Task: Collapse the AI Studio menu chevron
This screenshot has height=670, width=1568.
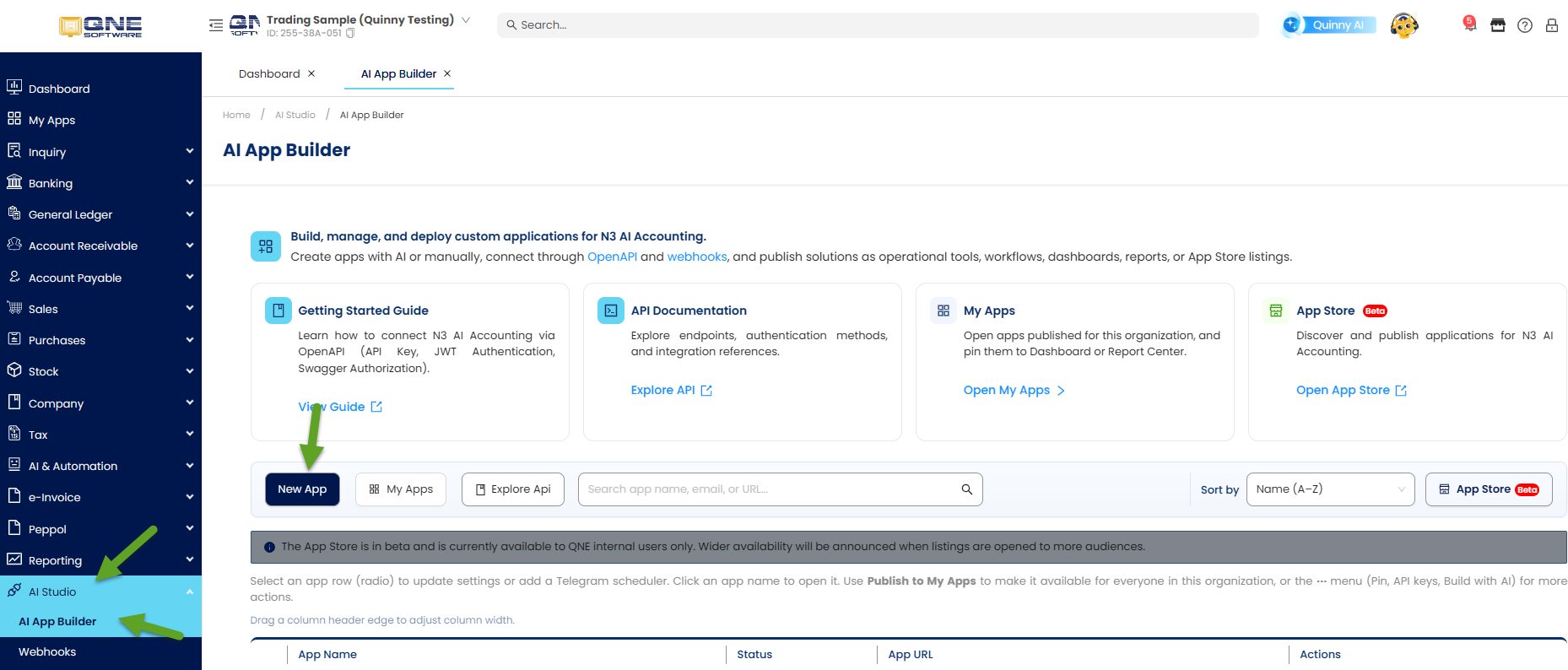Action: (190, 592)
